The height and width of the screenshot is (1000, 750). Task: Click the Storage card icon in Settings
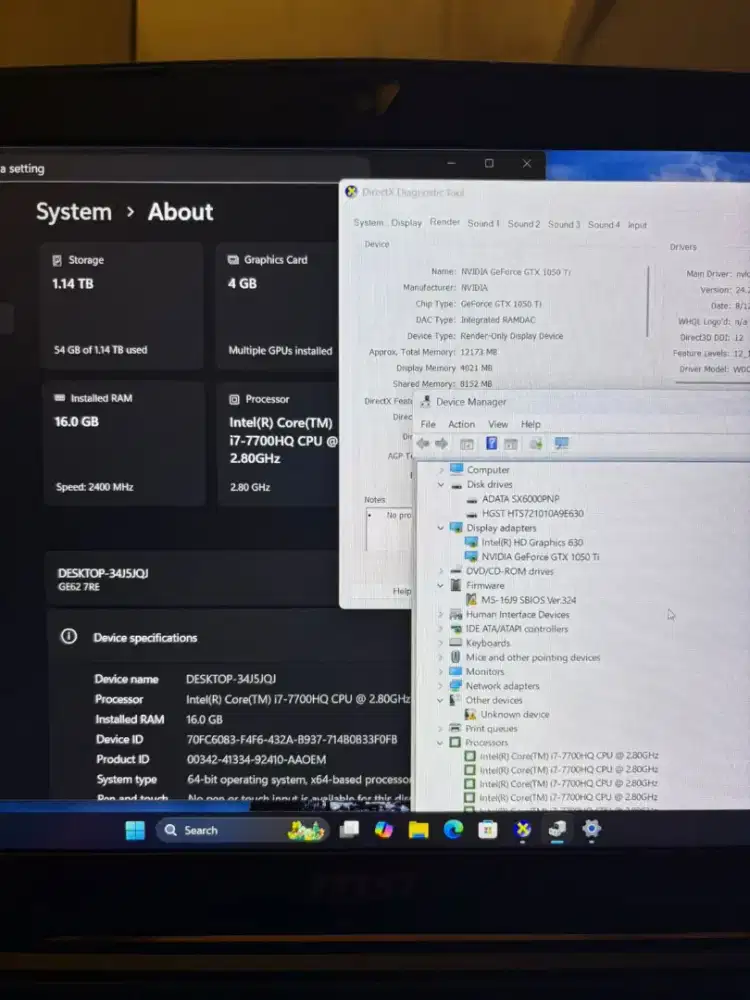(57, 260)
